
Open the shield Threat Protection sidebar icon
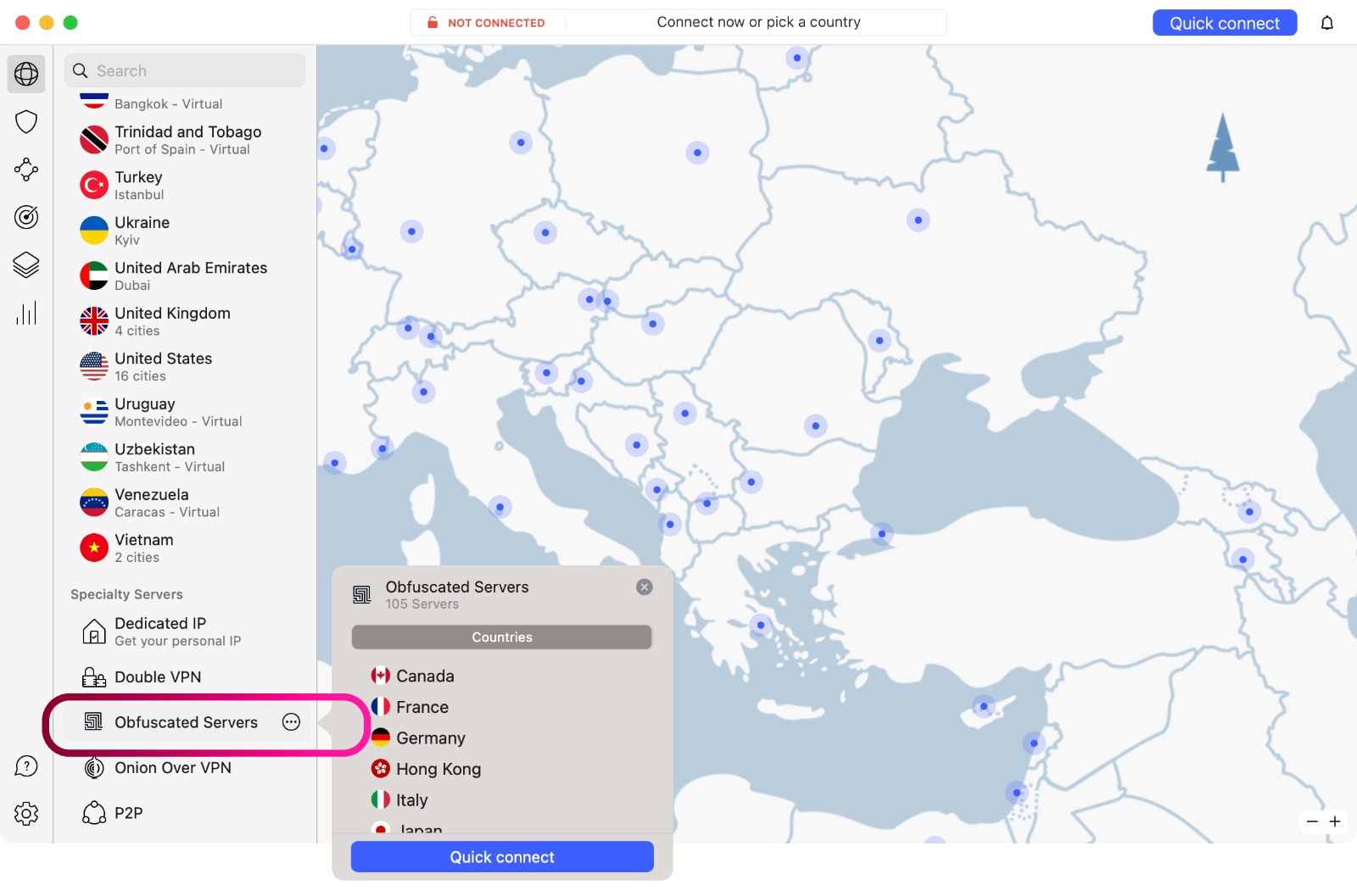pyautogui.click(x=26, y=122)
